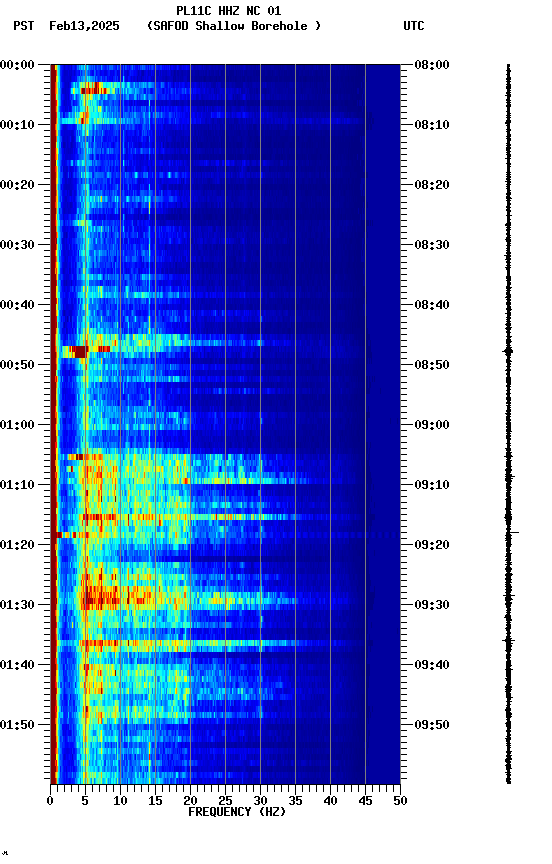Click the '00:40' PST time label
Screen dimensions: 552x864
tap(17, 305)
